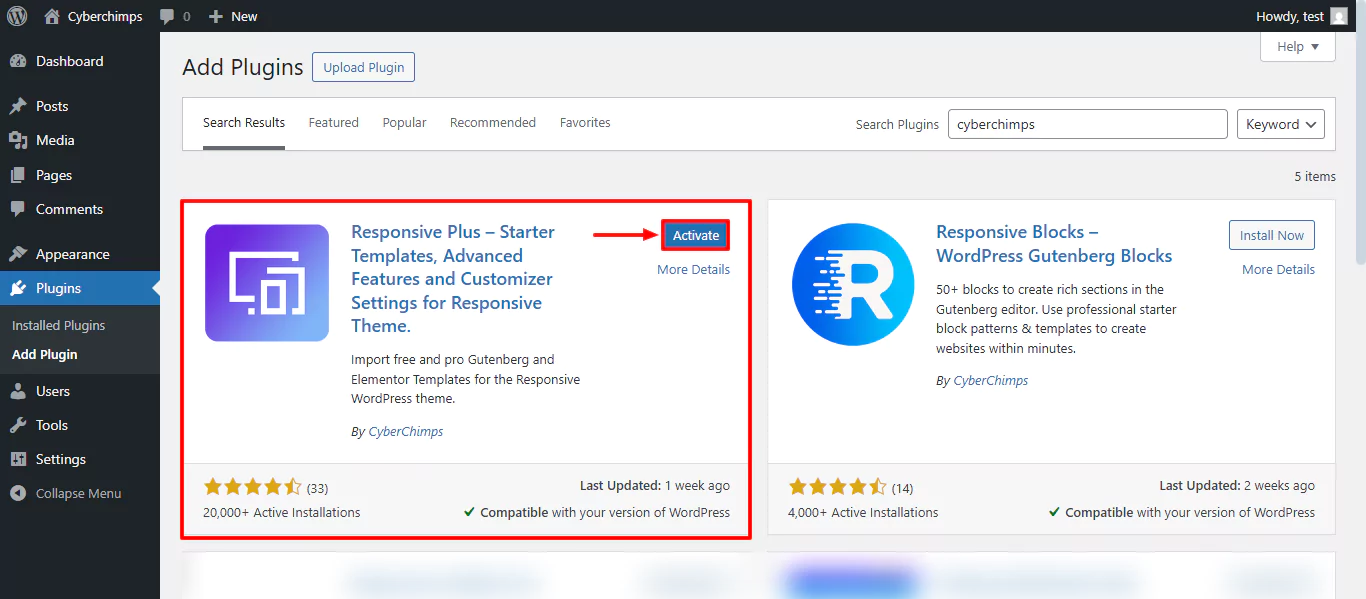The height and width of the screenshot is (599, 1366).
Task: Click the Tools wrench icon
Action: [18, 425]
